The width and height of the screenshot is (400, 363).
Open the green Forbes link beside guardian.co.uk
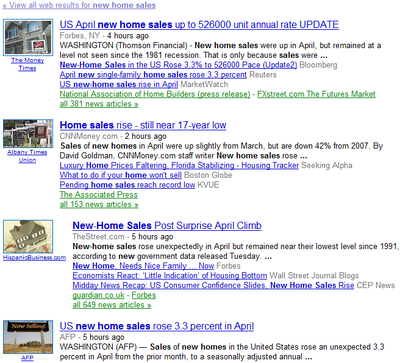[x=144, y=295]
